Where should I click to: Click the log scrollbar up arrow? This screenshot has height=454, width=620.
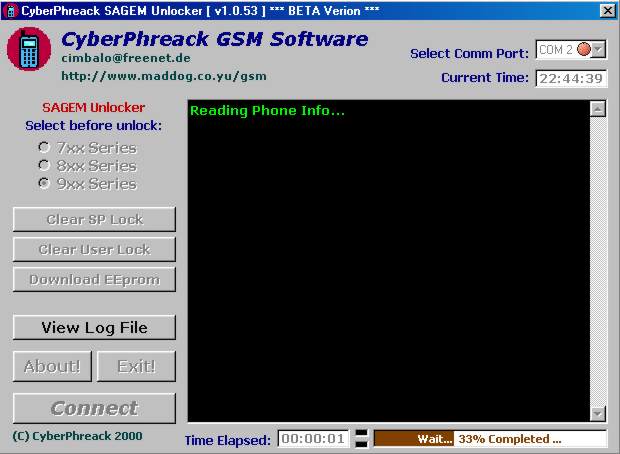coord(598,108)
